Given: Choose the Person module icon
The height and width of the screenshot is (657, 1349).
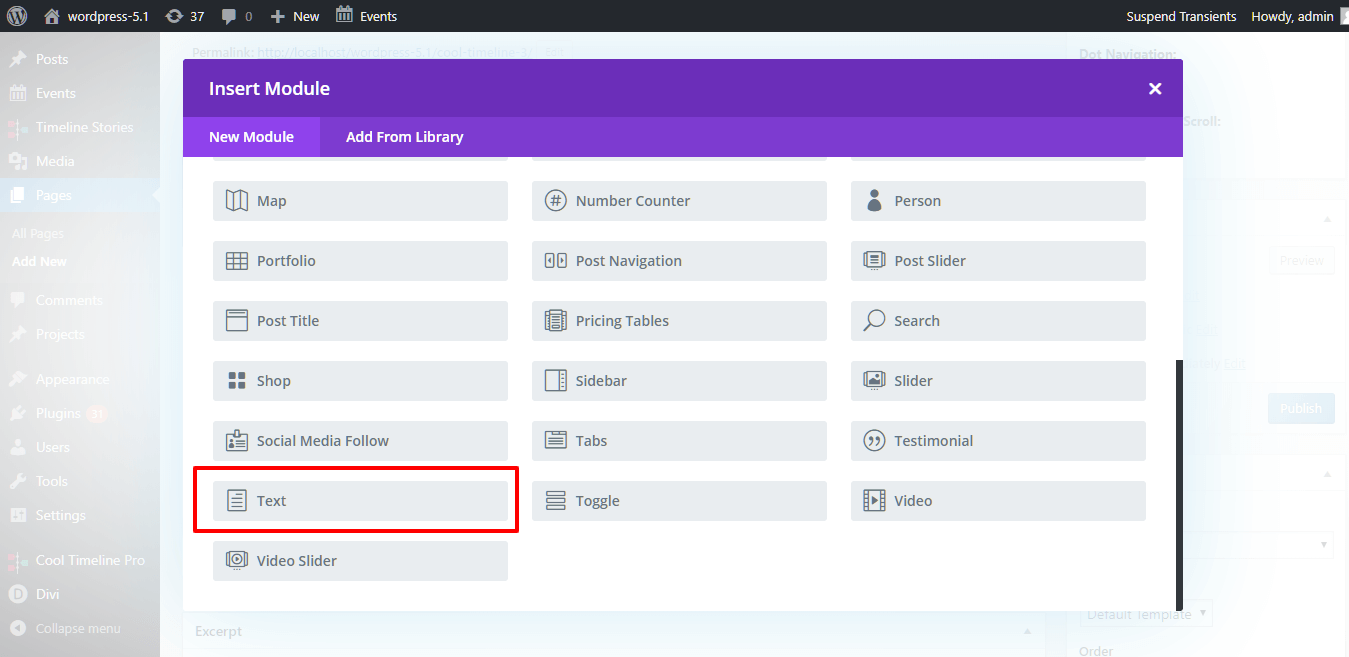Looking at the screenshot, I should [x=874, y=201].
